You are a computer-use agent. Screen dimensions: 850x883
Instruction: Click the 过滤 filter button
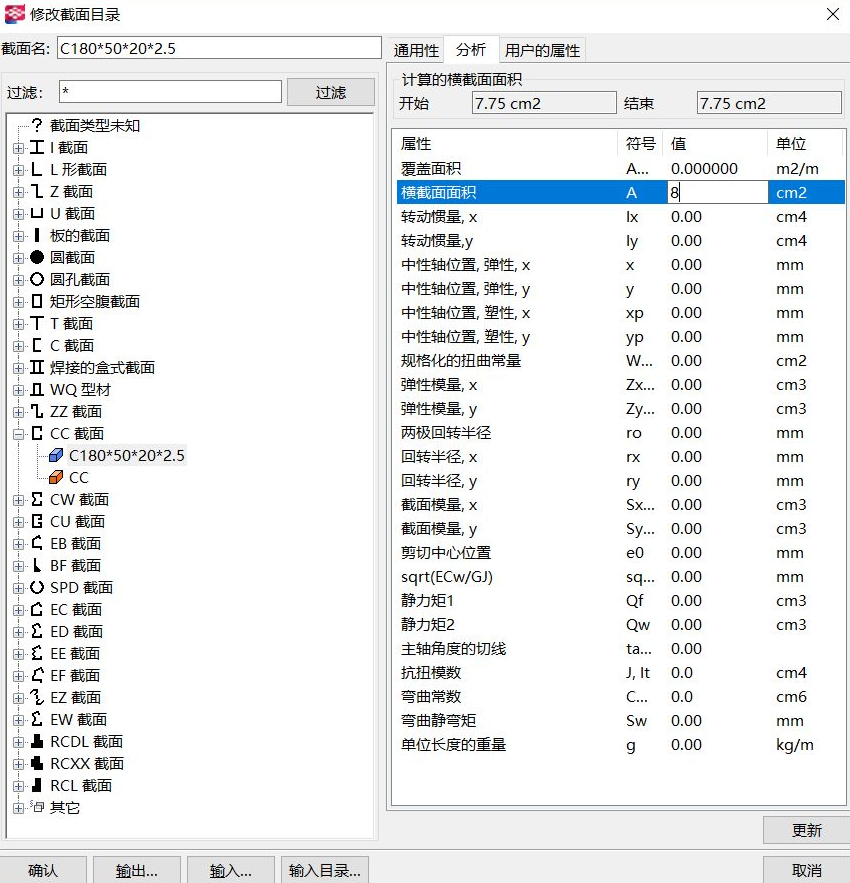(x=331, y=92)
